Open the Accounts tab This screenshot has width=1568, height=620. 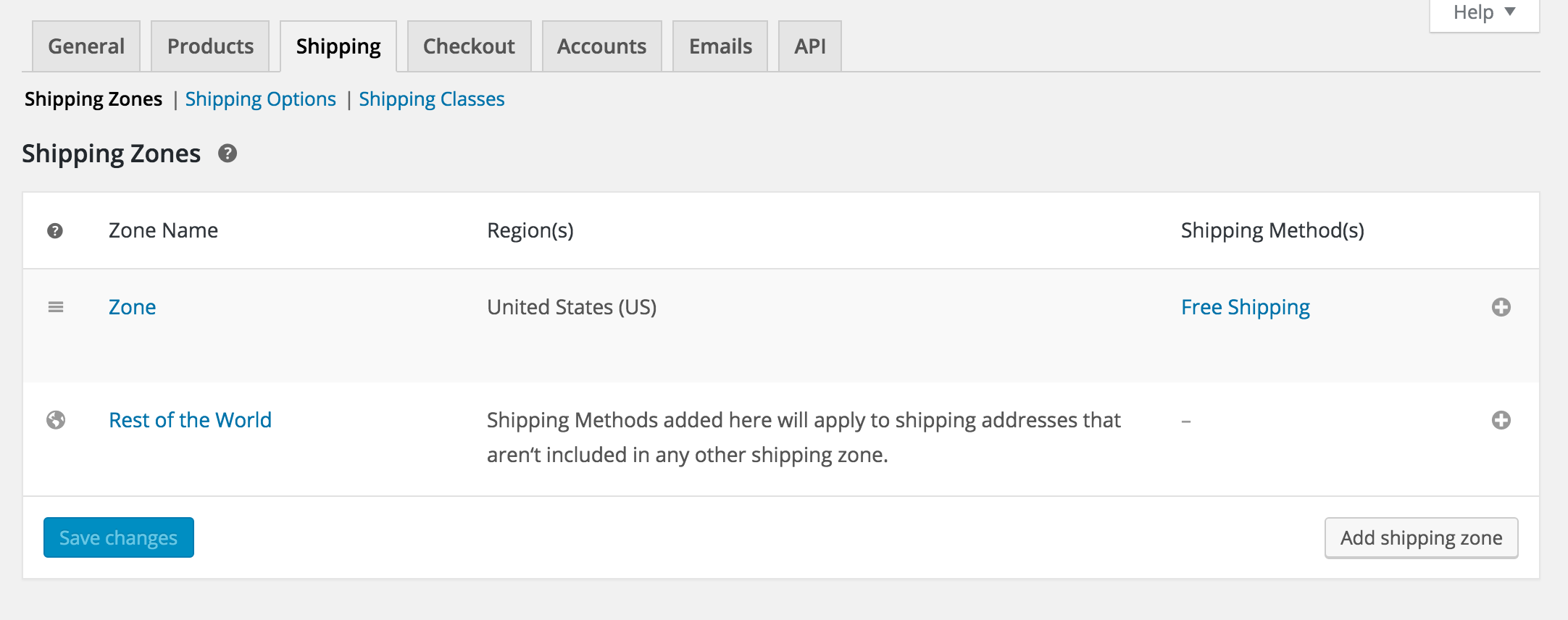(601, 46)
